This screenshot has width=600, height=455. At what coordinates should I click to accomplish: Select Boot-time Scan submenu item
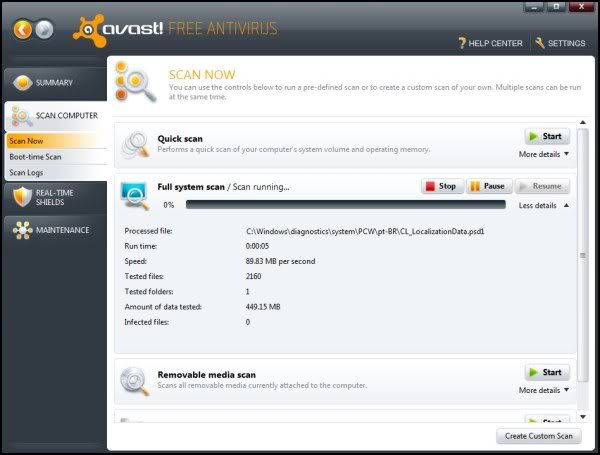[56, 157]
